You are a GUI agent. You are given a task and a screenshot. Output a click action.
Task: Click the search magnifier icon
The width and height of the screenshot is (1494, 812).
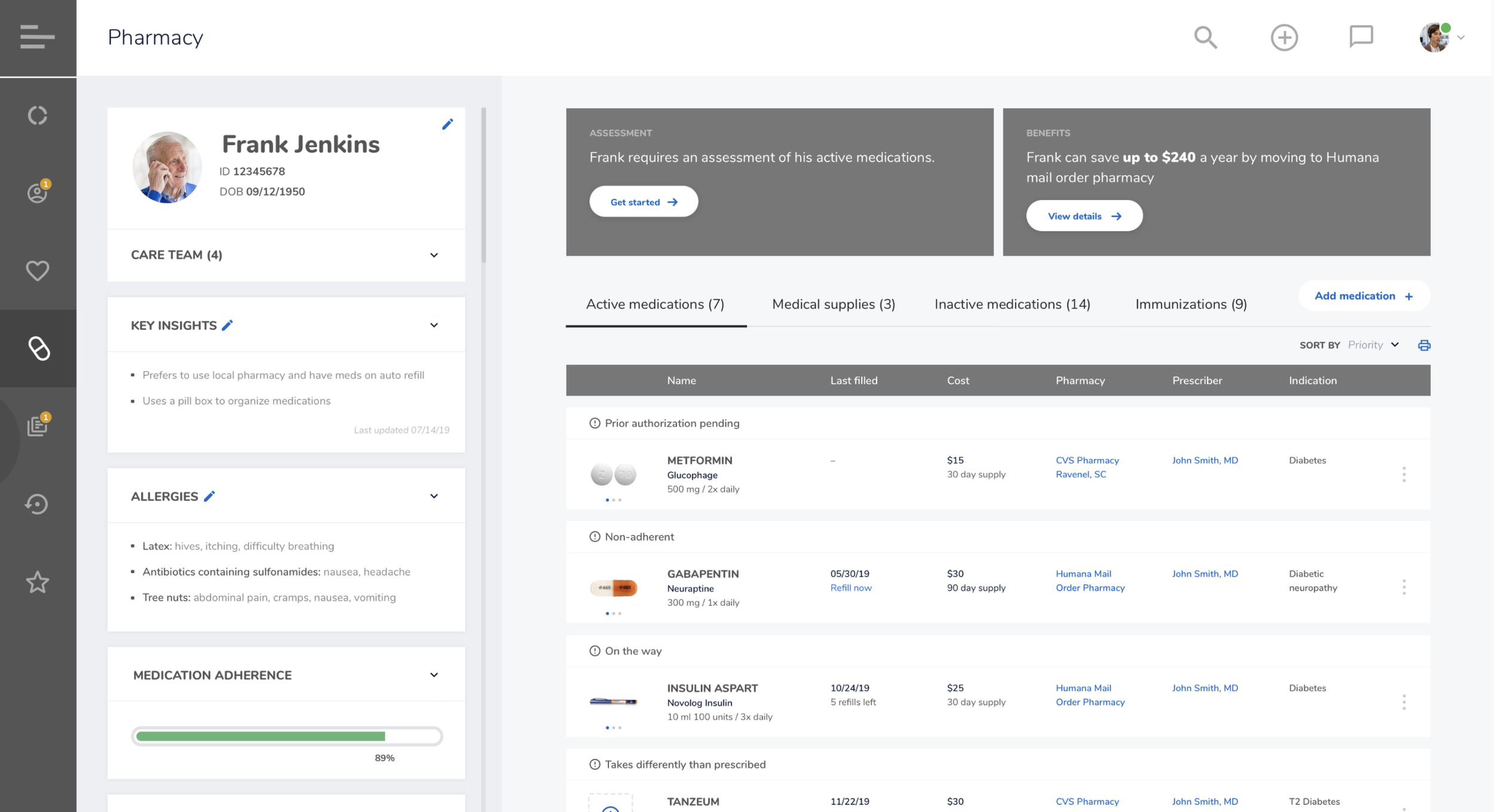tap(1205, 38)
